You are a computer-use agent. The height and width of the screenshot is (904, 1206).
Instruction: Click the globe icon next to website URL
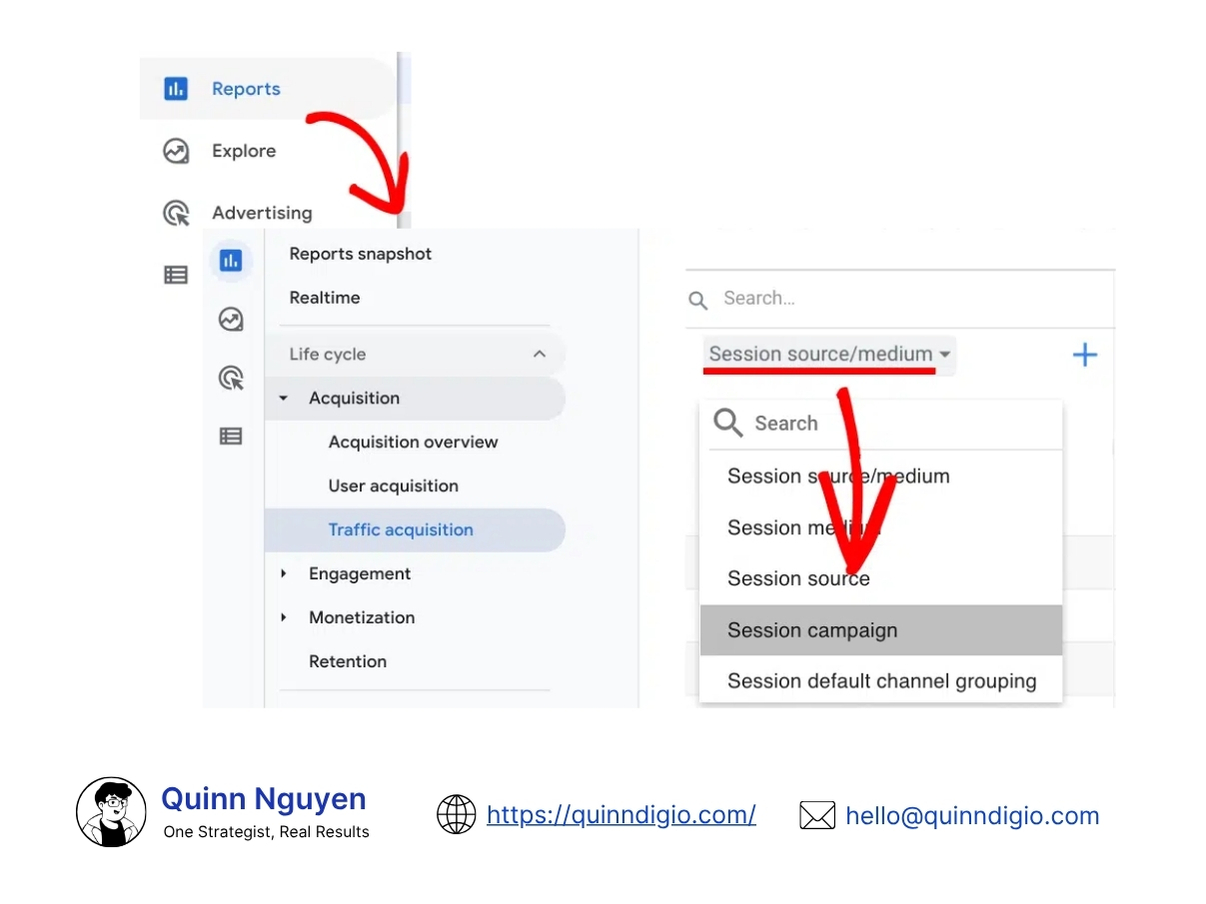pyautogui.click(x=456, y=815)
